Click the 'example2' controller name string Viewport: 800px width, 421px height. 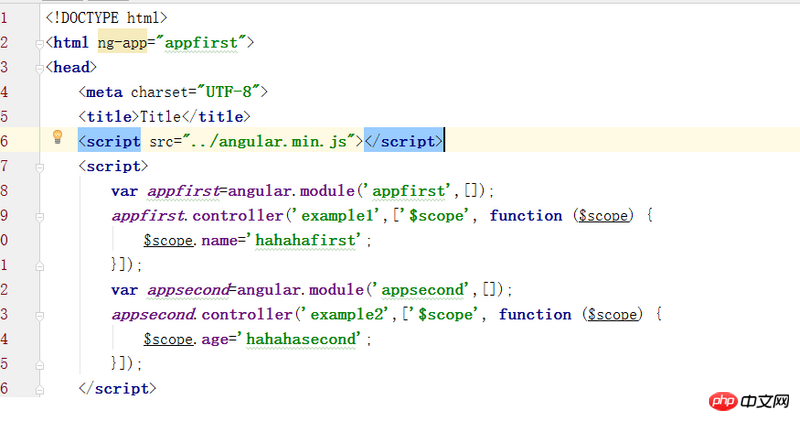[348, 314]
